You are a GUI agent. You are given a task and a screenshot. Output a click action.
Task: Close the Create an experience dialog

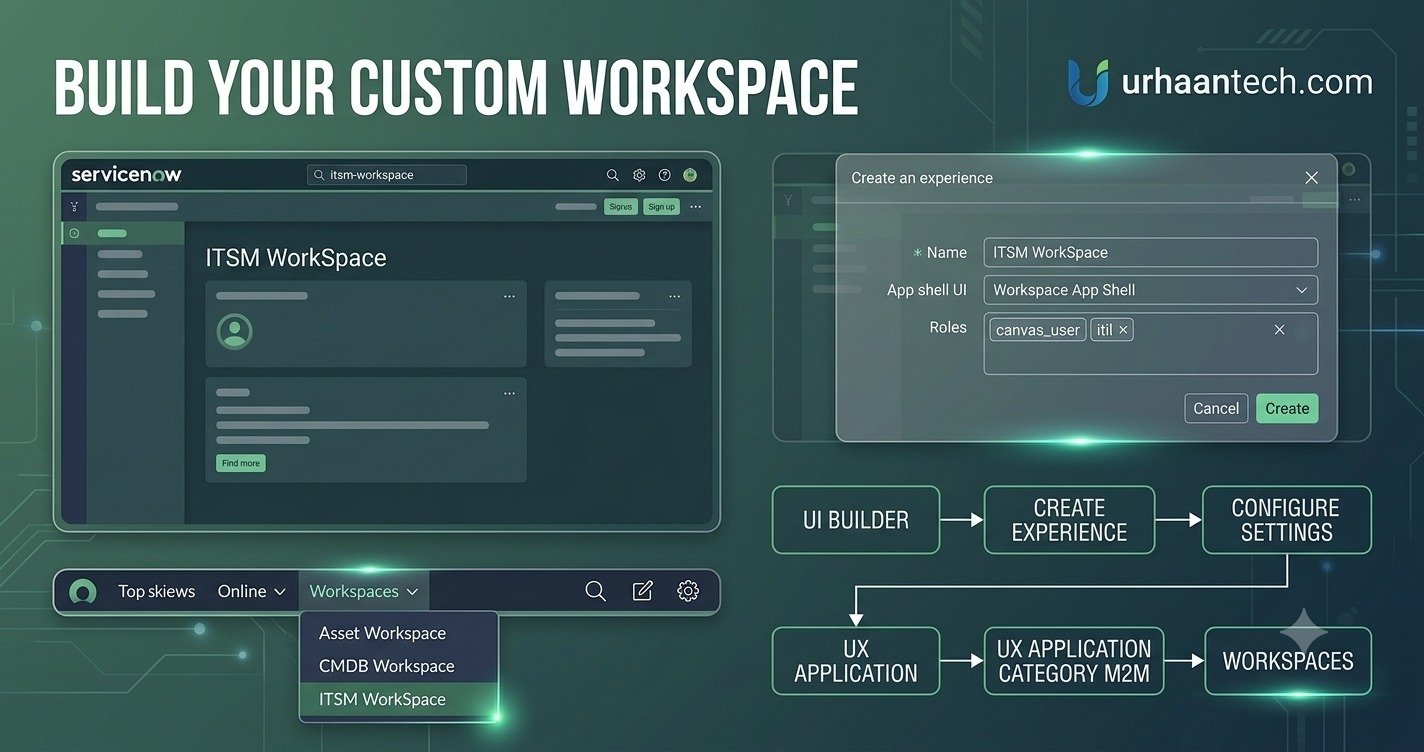(x=1312, y=178)
